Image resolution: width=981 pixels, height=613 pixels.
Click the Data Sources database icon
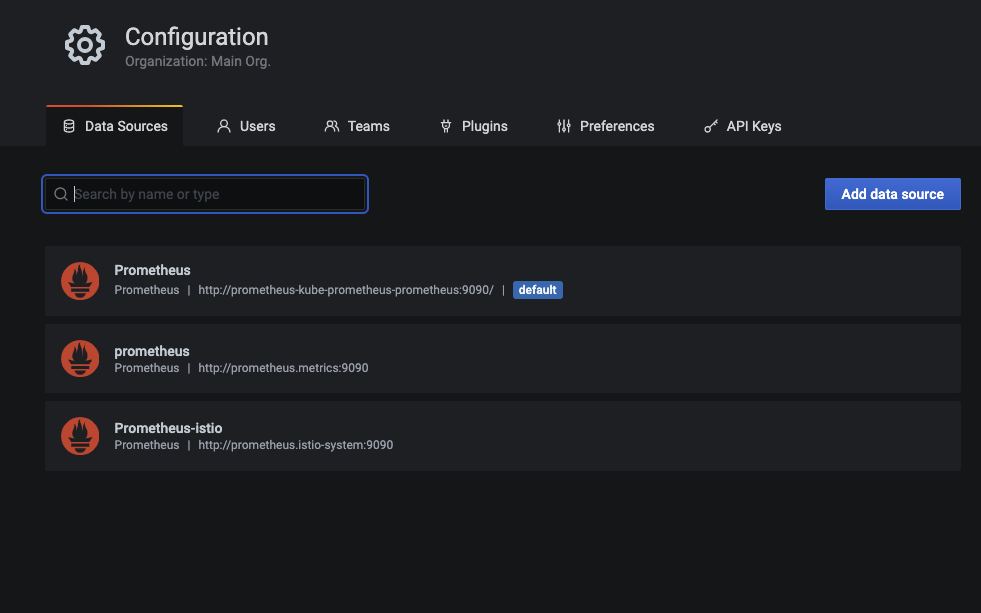point(69,126)
